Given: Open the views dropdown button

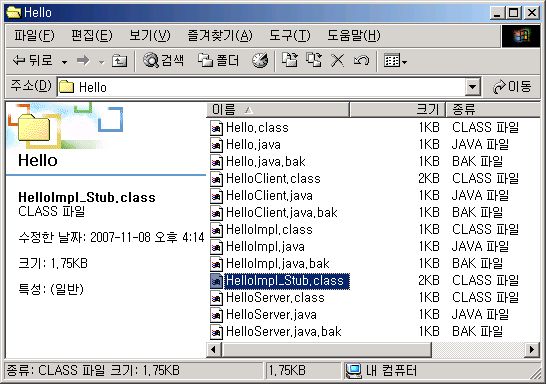Looking at the screenshot, I should 395,61.
